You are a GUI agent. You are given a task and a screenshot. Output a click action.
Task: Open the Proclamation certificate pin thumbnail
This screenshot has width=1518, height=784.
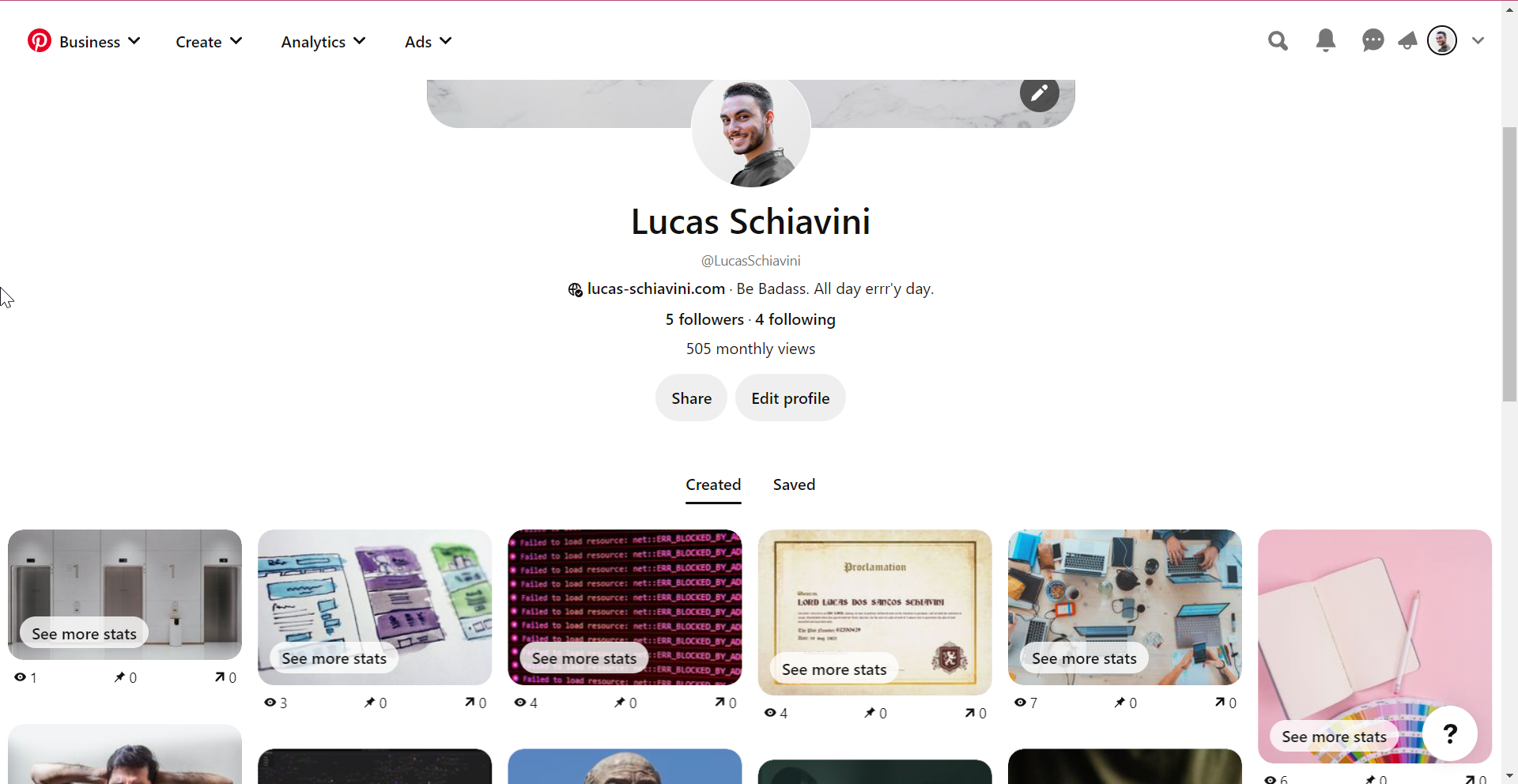[874, 612]
